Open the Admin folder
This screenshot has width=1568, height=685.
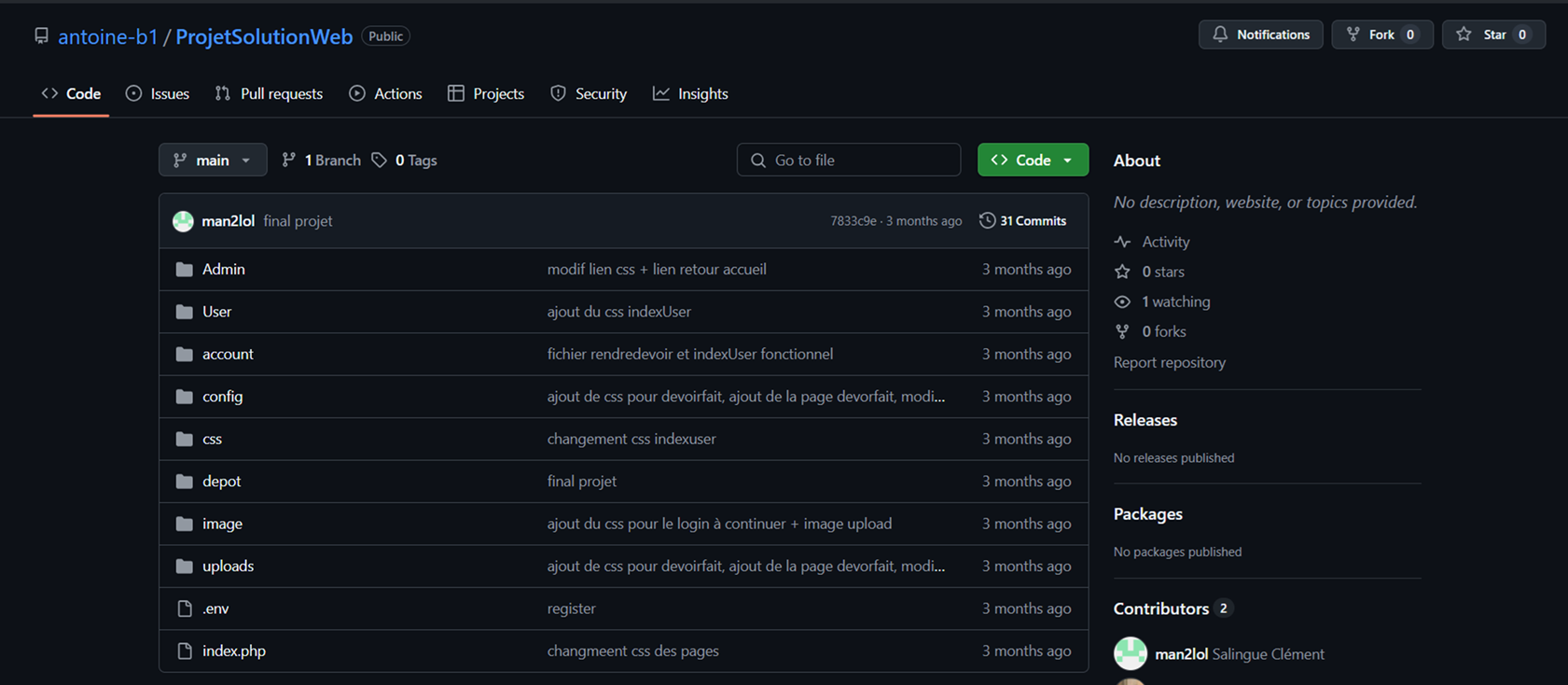tap(224, 270)
